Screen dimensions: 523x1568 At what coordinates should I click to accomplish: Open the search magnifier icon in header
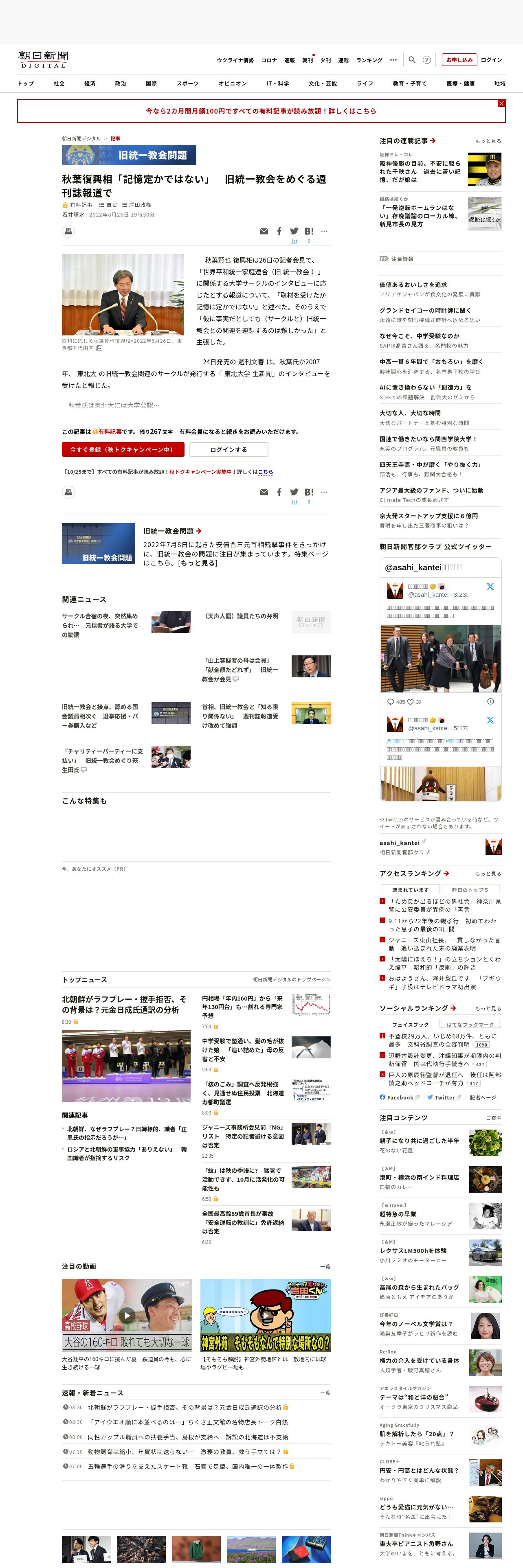(411, 60)
